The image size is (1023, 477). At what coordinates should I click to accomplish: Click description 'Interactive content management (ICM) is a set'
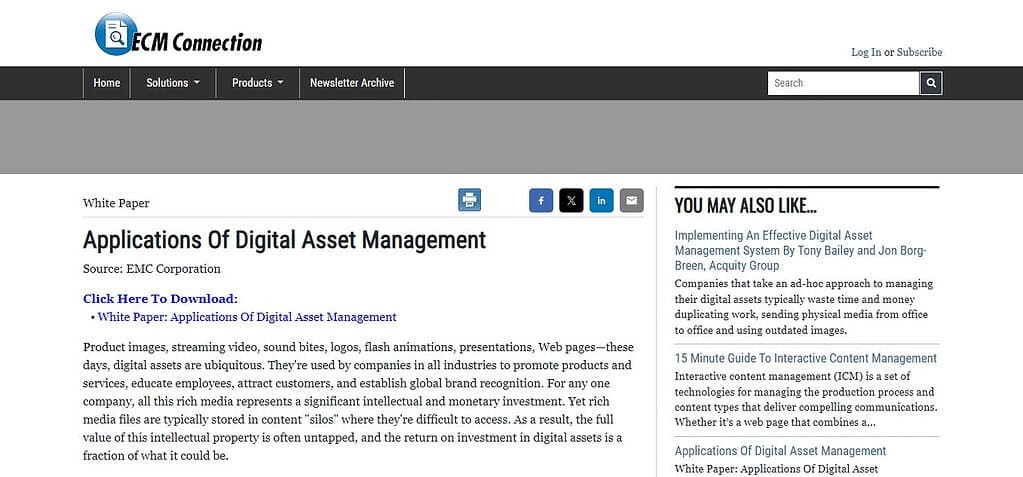[x=806, y=399]
